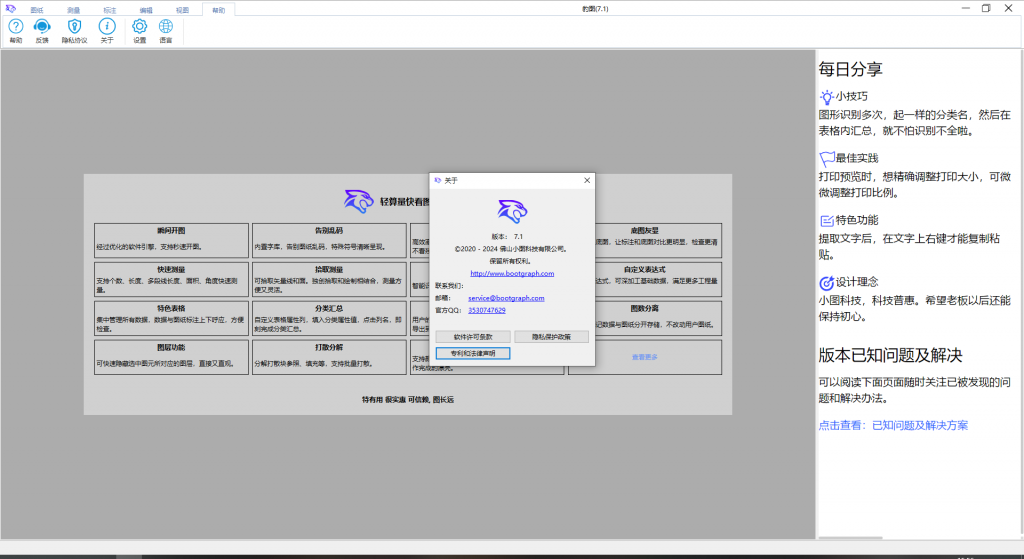
Task: Click the small icon in 关于 dialog title
Action: pyautogui.click(x=438, y=180)
